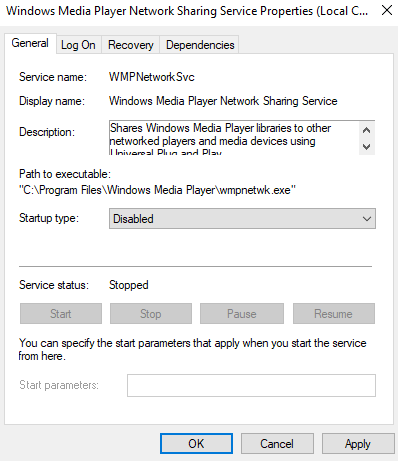Close the properties dialog window
Screen dimensions: 398x461
387,10
